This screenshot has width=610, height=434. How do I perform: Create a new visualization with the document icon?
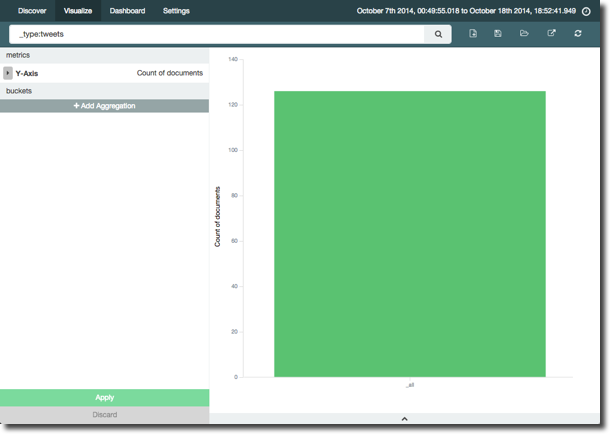473,34
